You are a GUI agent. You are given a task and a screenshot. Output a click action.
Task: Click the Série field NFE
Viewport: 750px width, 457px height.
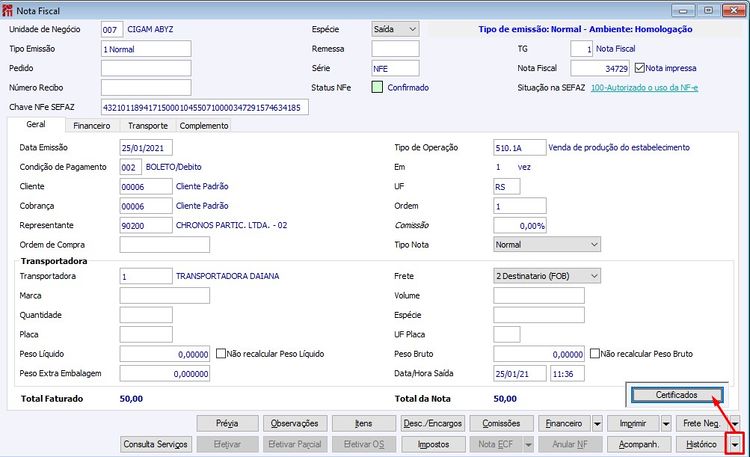click(395, 68)
